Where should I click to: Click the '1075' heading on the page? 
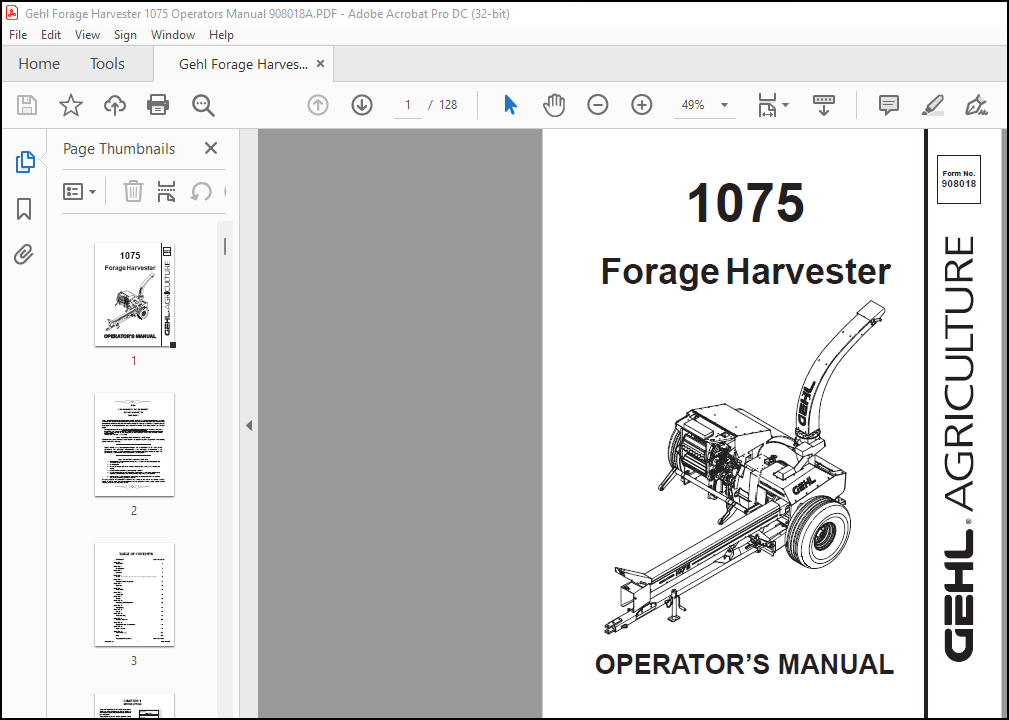[x=745, y=203]
